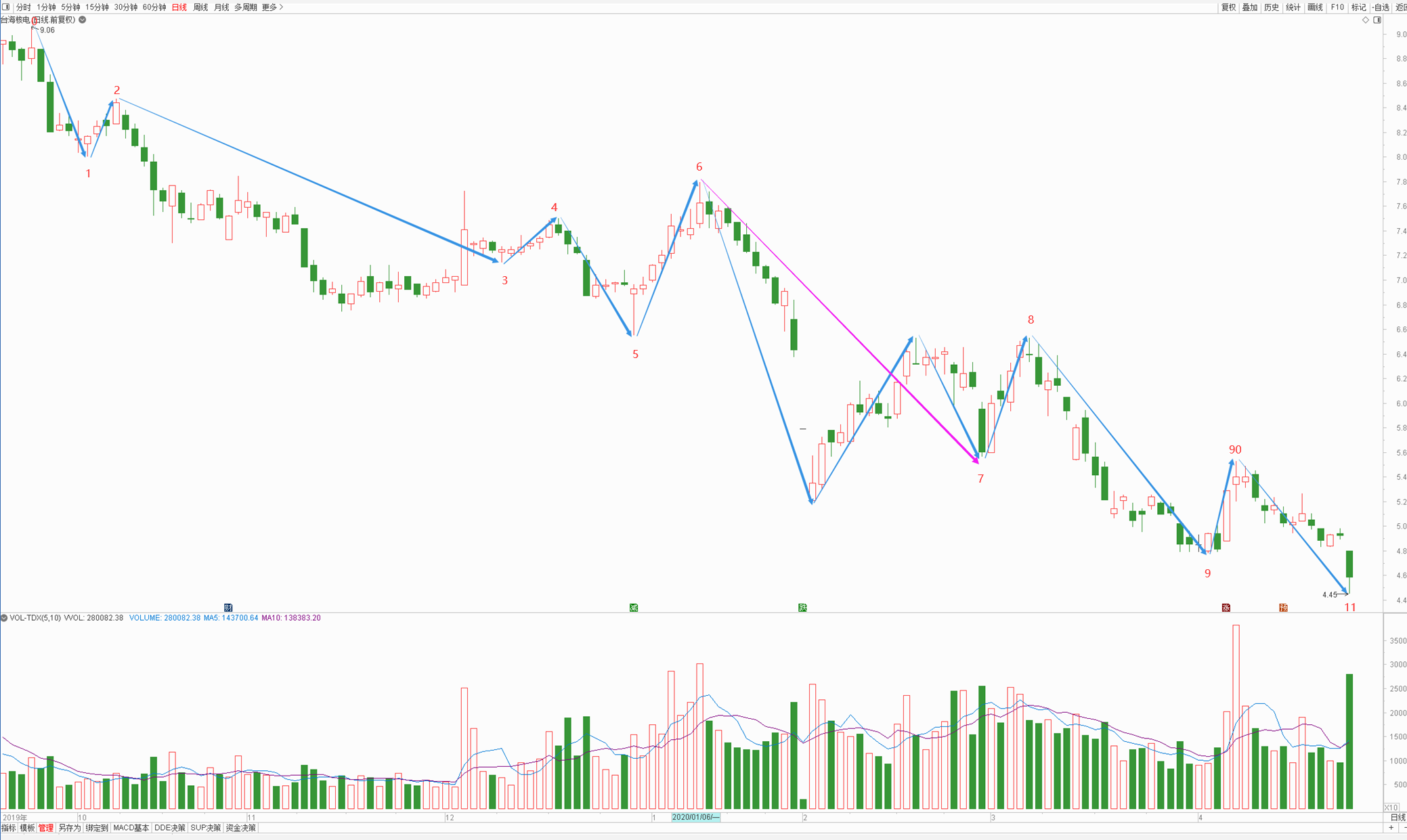1407x840 pixels.
Task: Select the 60分钟 period
Action: pos(154,7)
